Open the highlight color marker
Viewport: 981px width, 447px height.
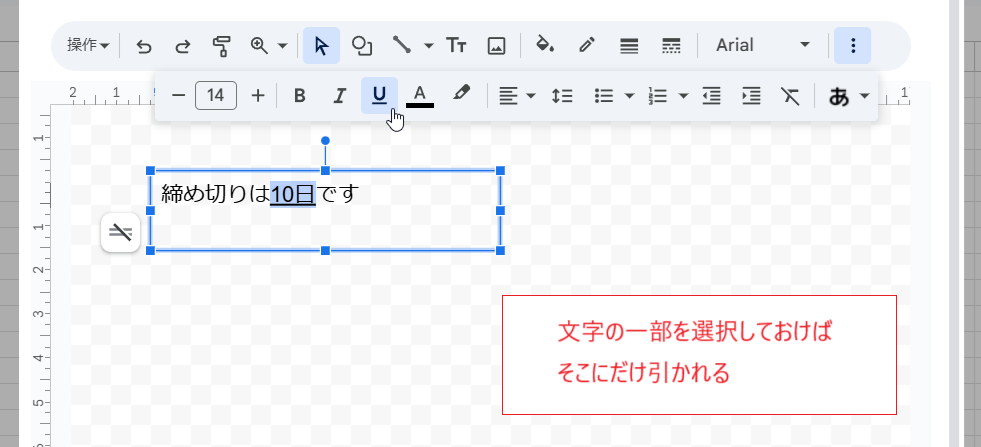tap(461, 95)
